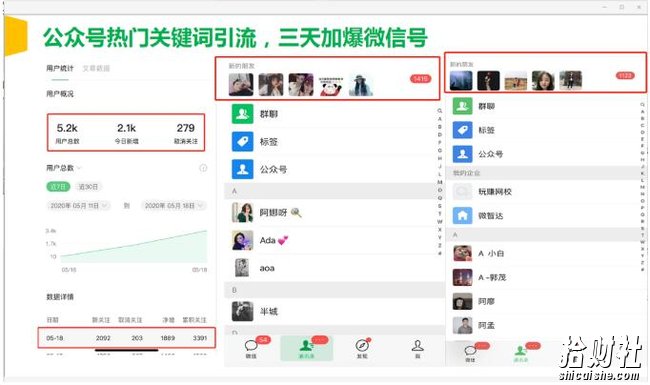Open the 2020年05月11日 start date dropdown
This screenshot has height=385, width=650.
[x=78, y=206]
